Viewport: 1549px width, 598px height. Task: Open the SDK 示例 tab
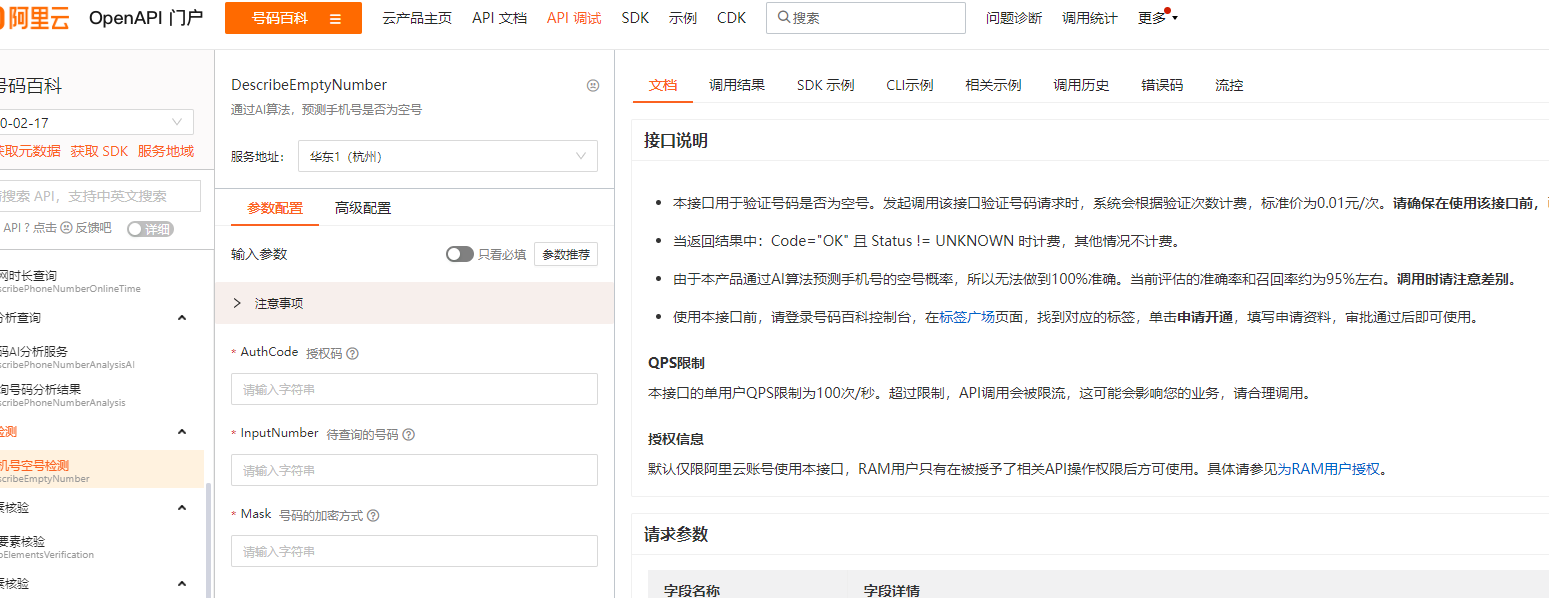click(x=826, y=85)
